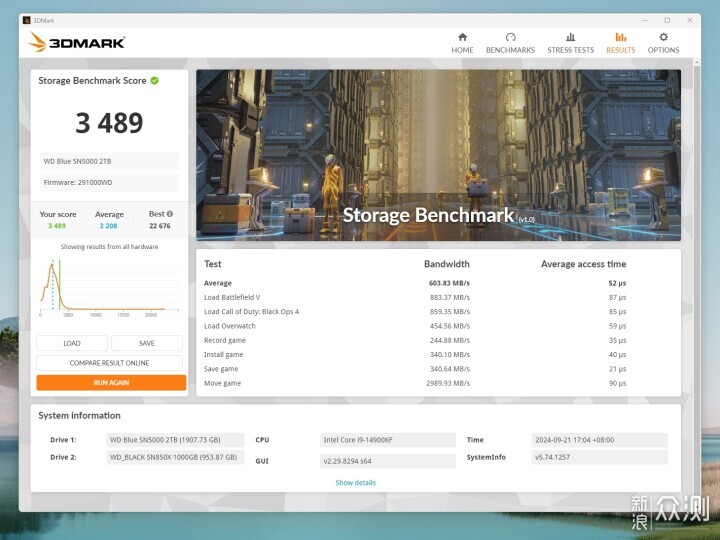Click the LOAD button
The width and height of the screenshot is (720, 540).
pyautogui.click(x=72, y=343)
